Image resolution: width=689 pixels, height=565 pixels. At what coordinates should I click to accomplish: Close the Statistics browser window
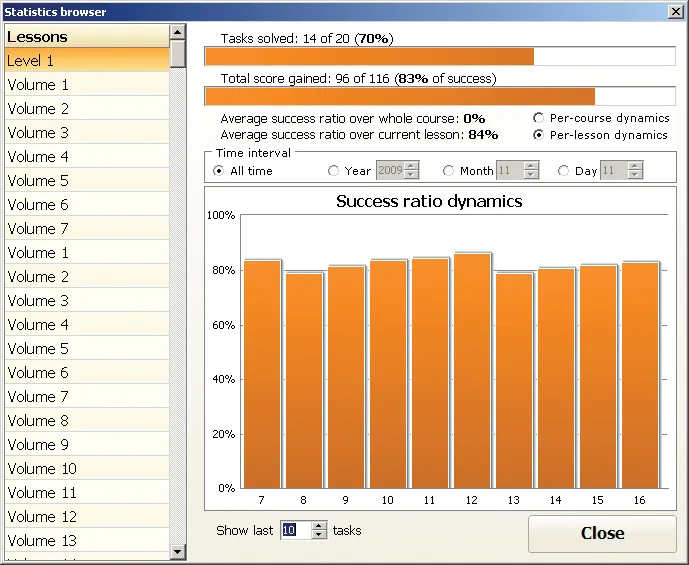point(675,11)
